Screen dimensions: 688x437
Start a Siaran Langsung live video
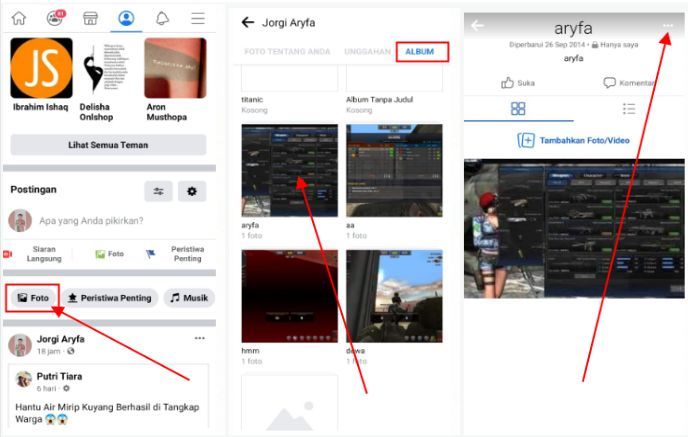click(33, 254)
